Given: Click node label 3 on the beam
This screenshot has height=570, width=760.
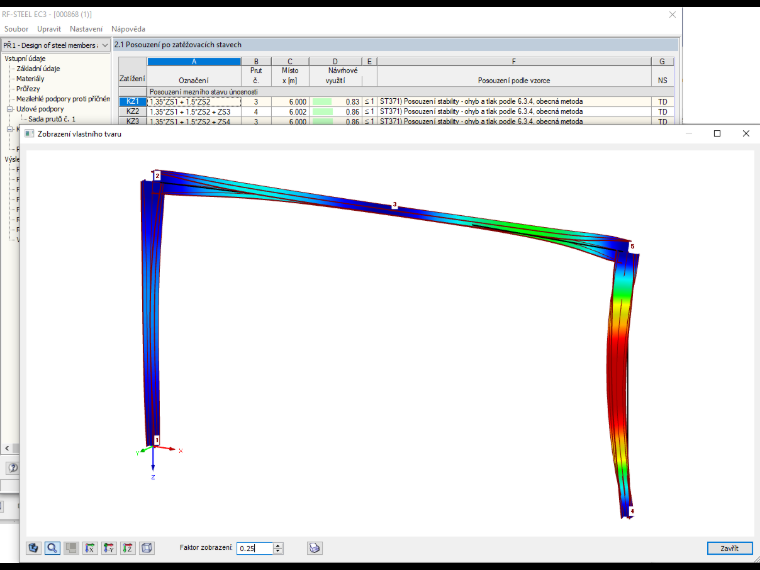Looking at the screenshot, I should (395, 205).
